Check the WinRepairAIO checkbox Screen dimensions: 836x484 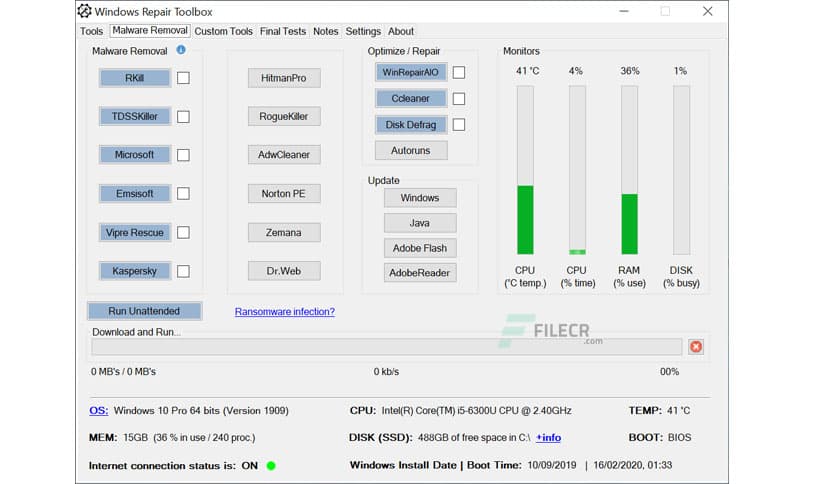coord(459,72)
